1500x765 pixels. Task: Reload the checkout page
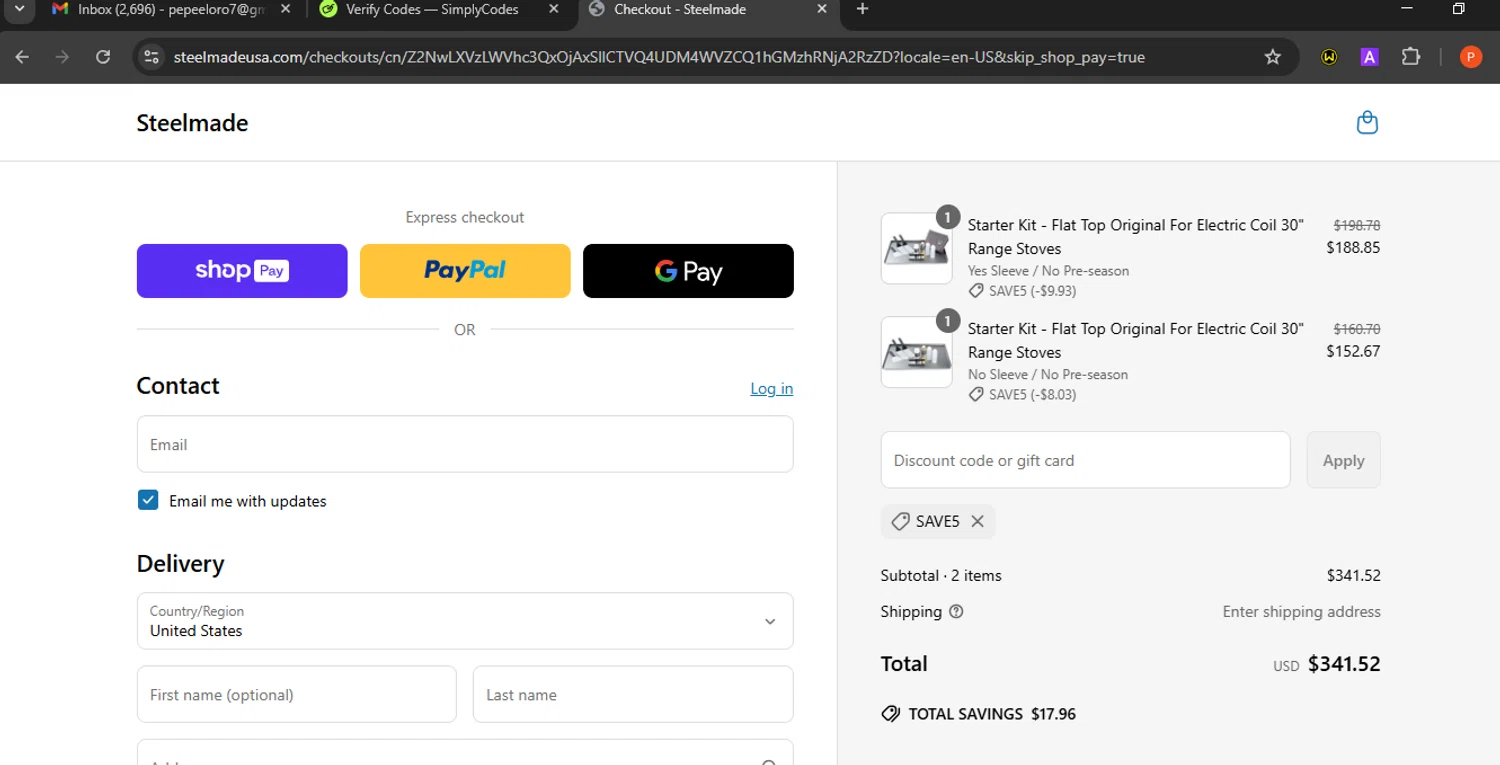point(103,57)
